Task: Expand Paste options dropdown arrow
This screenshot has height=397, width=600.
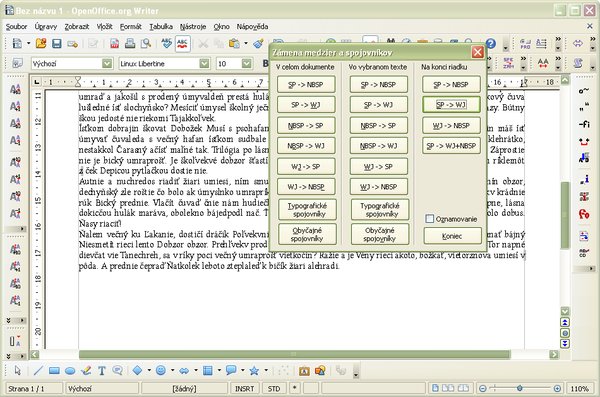Action: [x=246, y=44]
